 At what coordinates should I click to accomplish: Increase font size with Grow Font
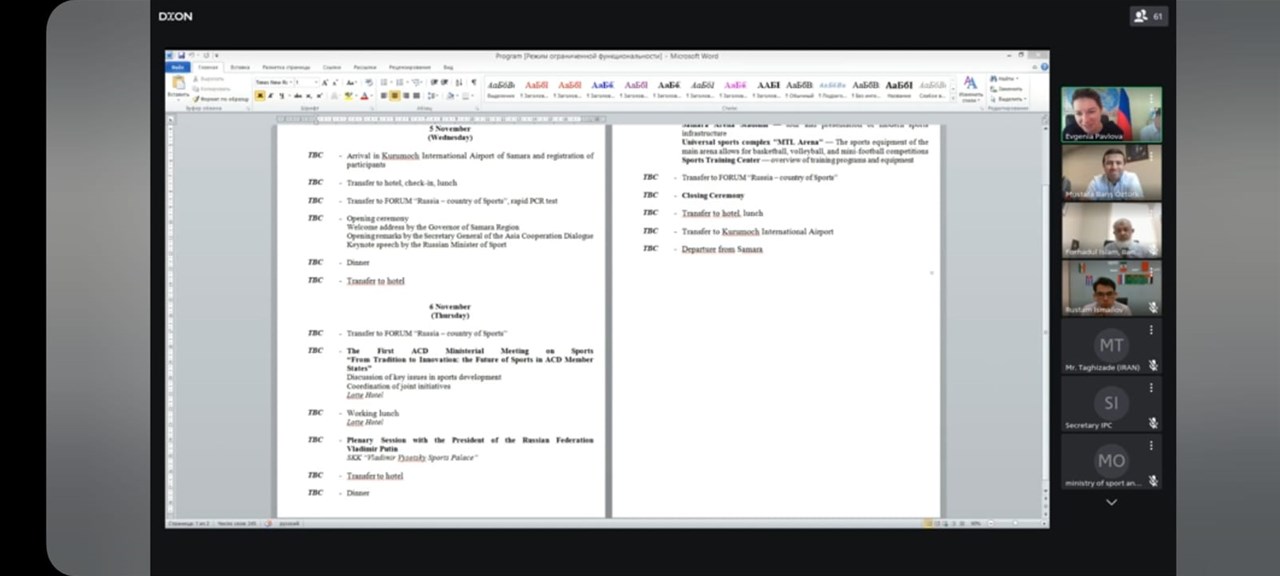(324, 82)
